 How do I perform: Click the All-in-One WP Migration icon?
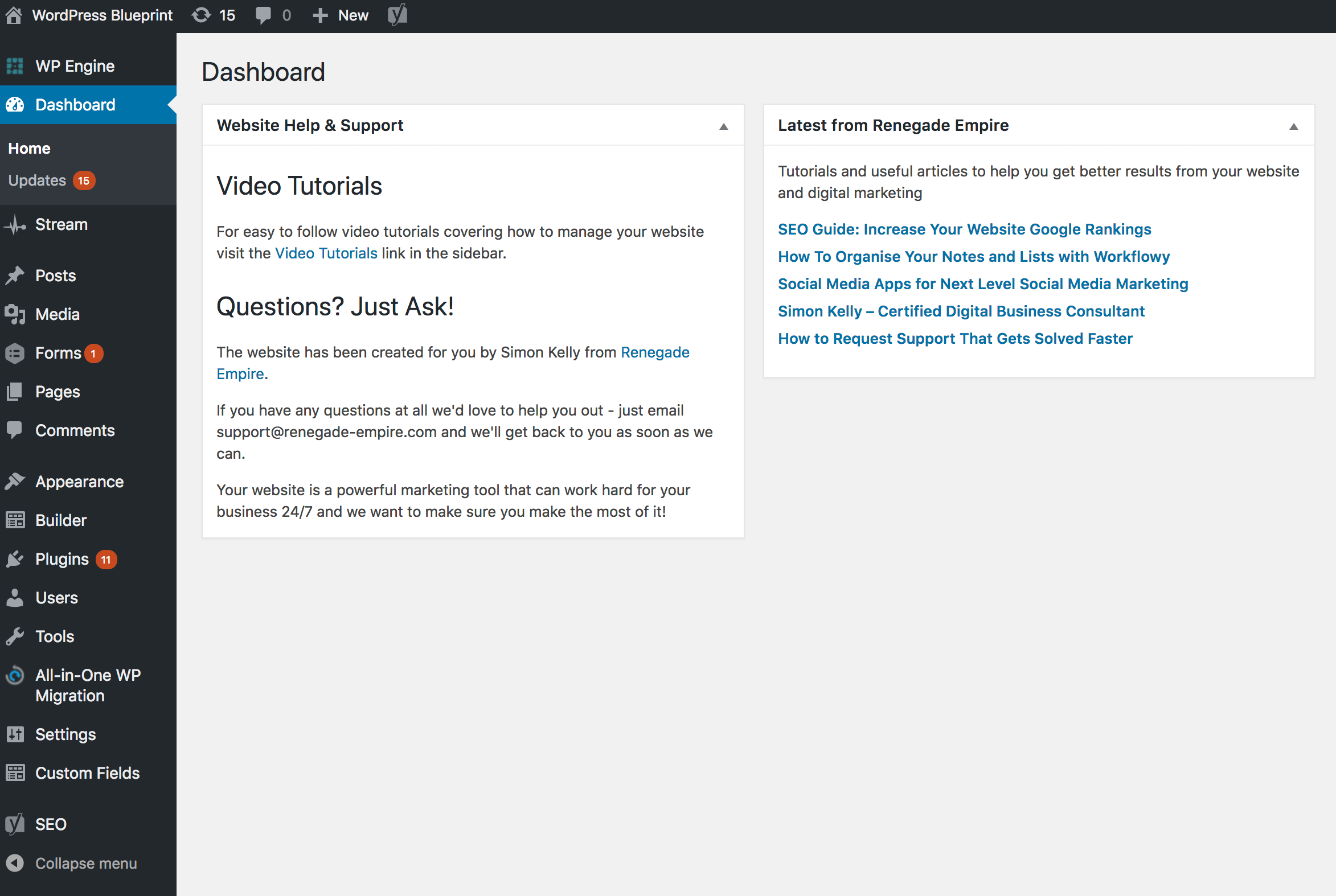coord(15,676)
